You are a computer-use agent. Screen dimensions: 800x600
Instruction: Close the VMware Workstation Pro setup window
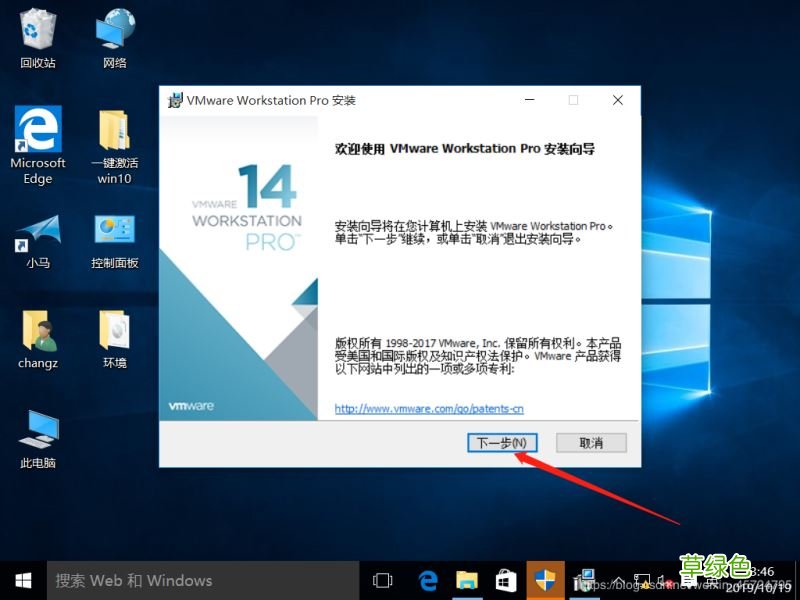coord(617,100)
